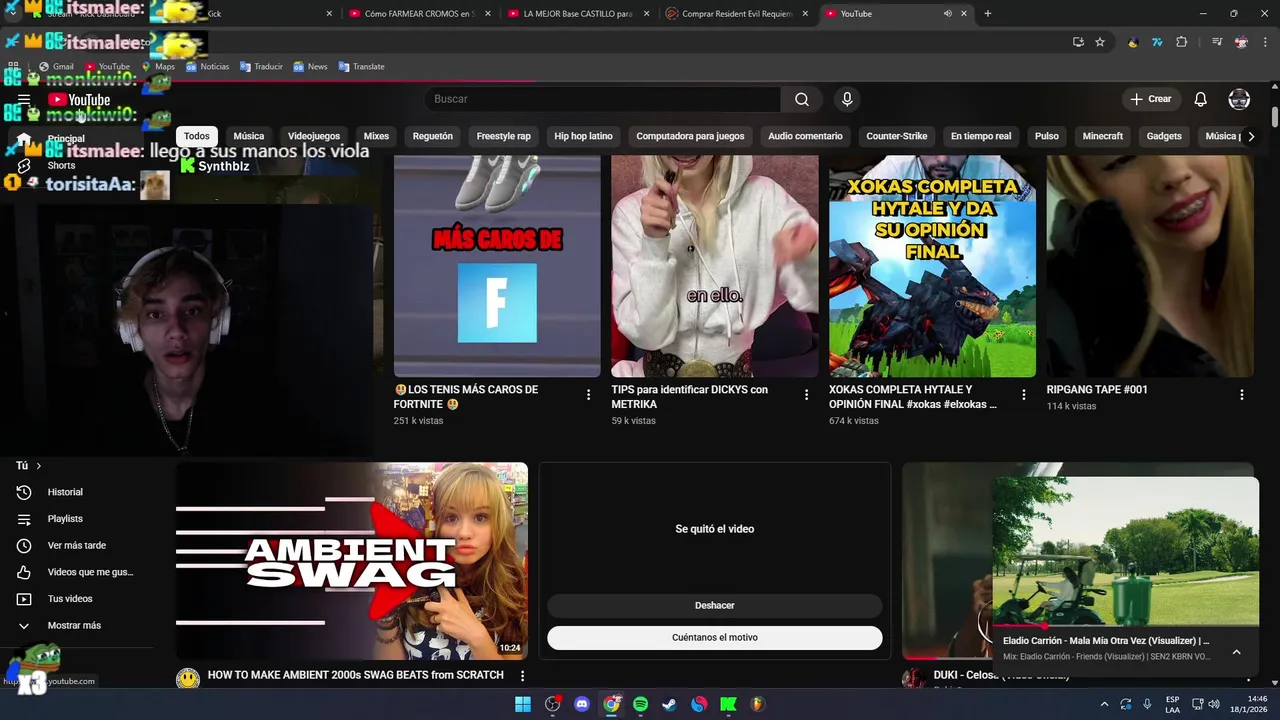The image size is (1280, 720).
Task: Open a new browser tab
Action: click(988, 14)
